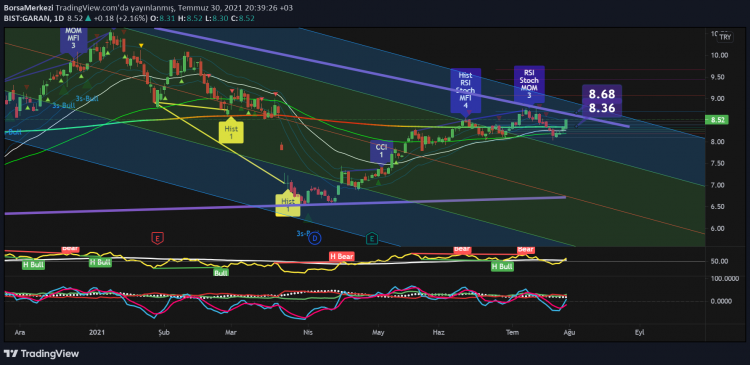Viewport: 750px width, 365px height.
Task: Click the BorsaMerkezi author name
Action: [x=29, y=8]
